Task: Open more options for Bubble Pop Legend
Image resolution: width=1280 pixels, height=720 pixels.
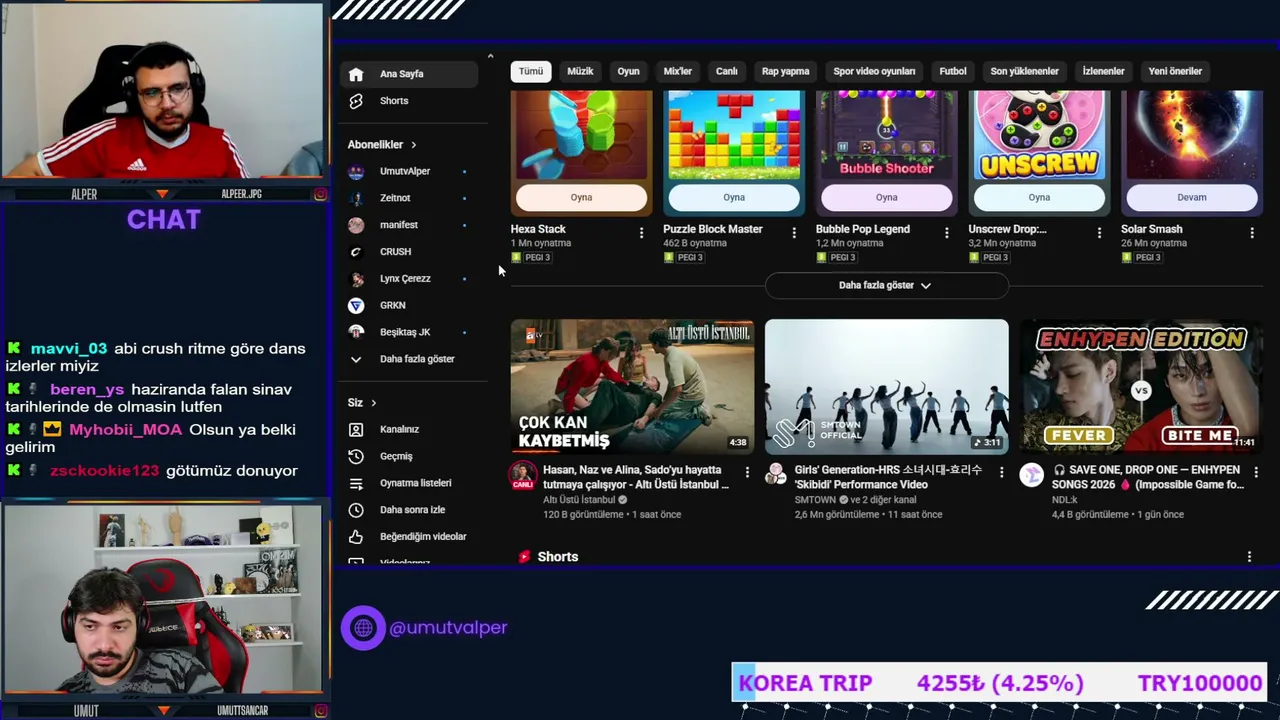Action: [947, 233]
